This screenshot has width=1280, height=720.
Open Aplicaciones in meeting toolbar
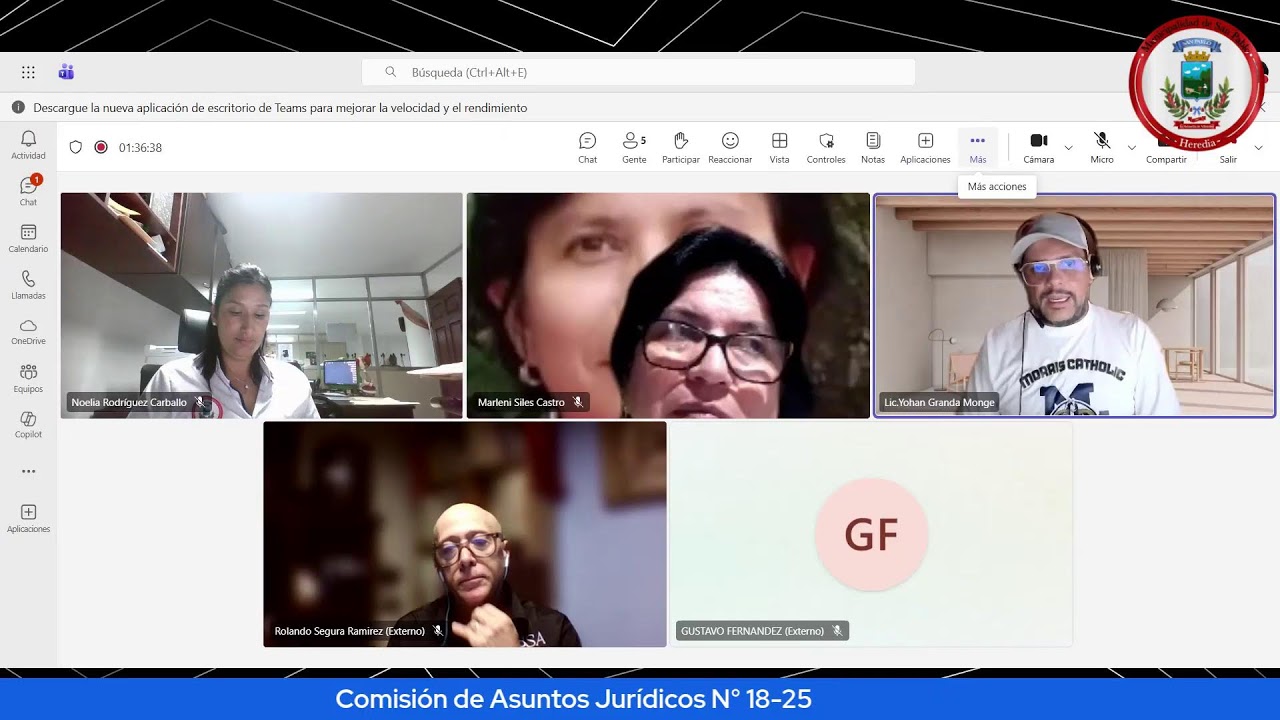925,148
